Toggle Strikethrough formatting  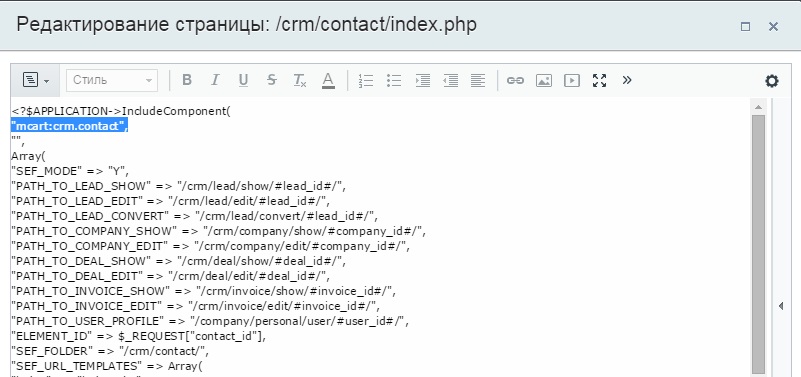click(272, 80)
